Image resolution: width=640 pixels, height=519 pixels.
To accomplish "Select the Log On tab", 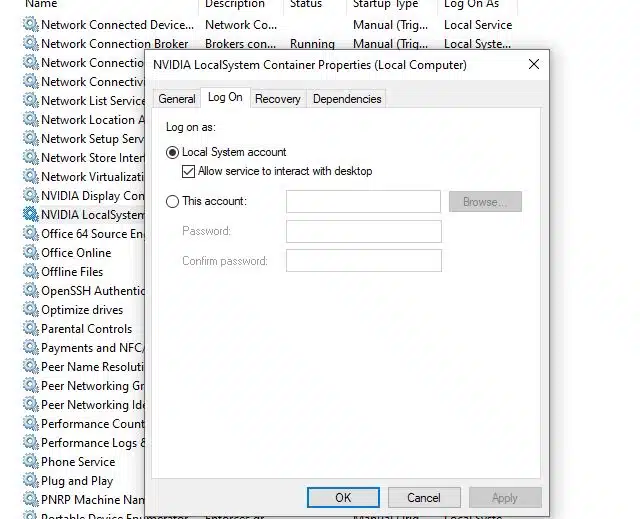I will (225, 98).
